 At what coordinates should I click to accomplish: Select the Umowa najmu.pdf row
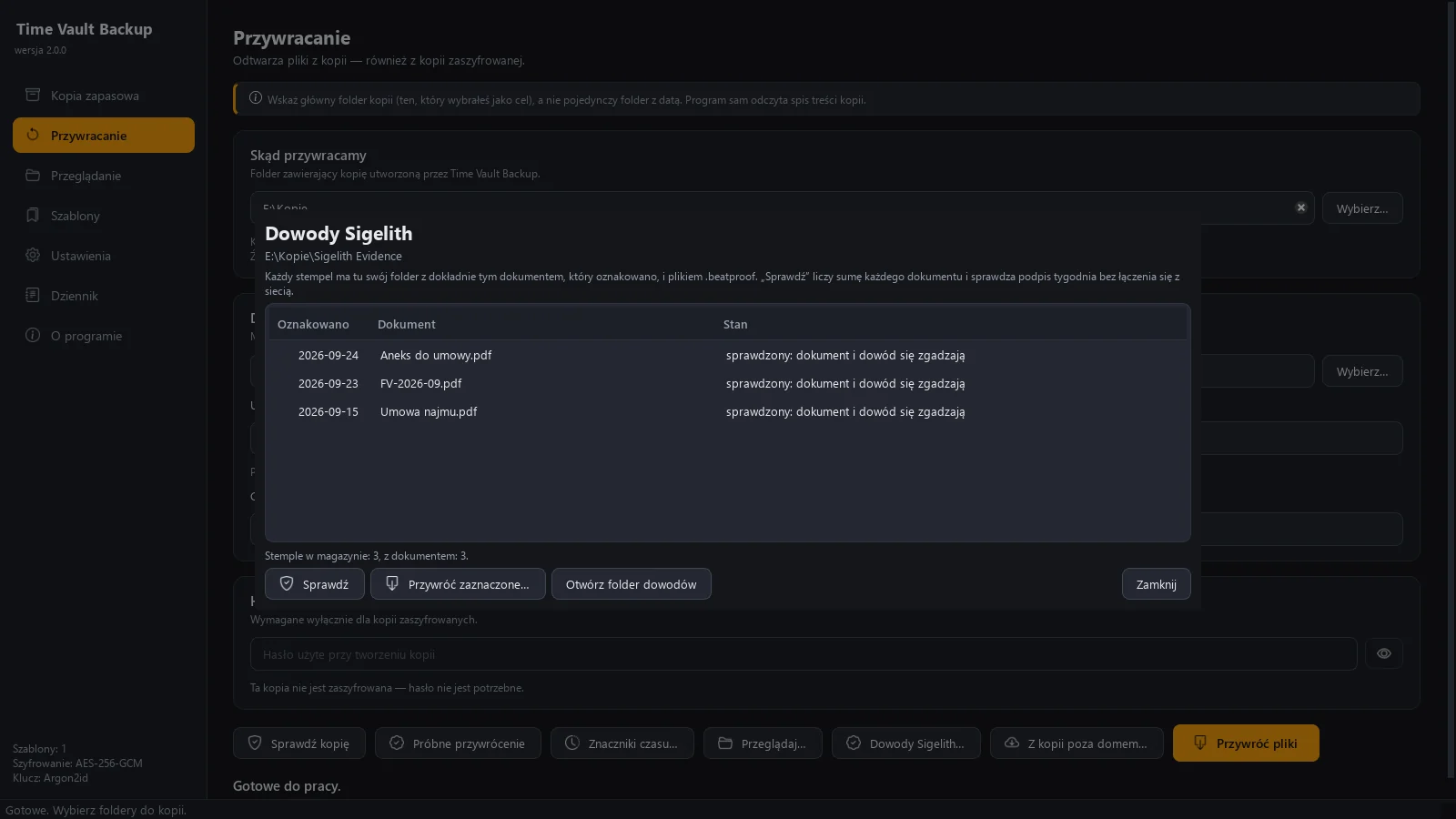coord(728,412)
